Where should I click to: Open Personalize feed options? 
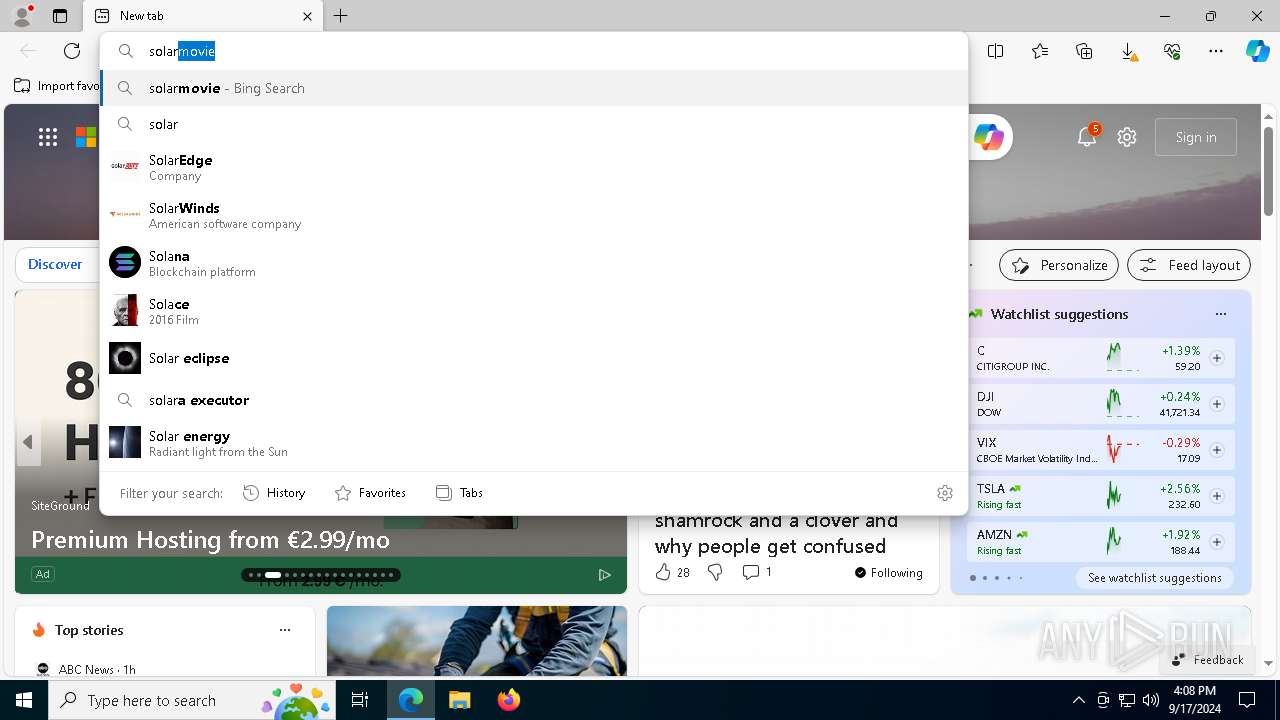click(1059, 265)
